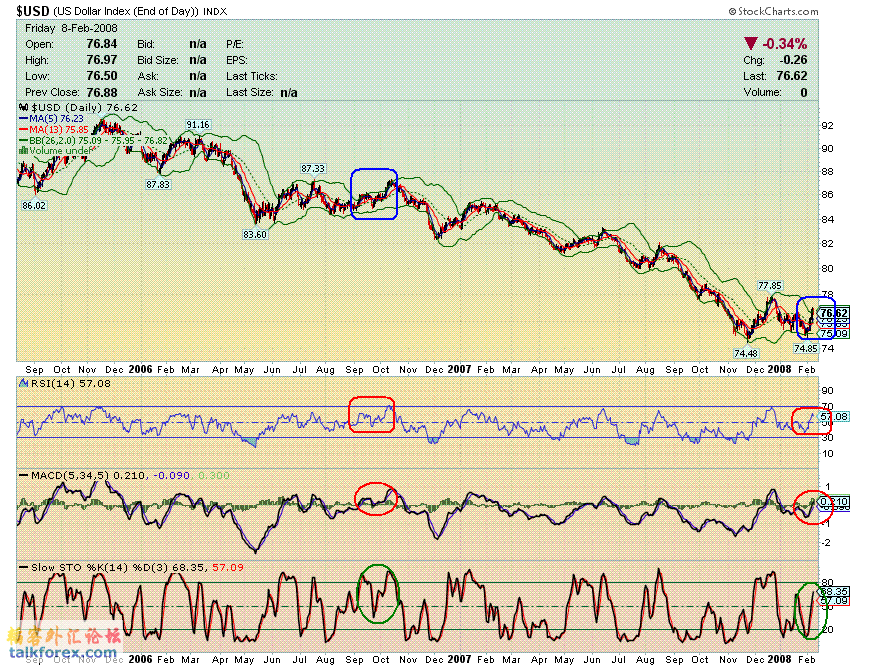869x668 pixels.
Task: Click the MA(5) 76.23 legend entry
Action: point(51,119)
